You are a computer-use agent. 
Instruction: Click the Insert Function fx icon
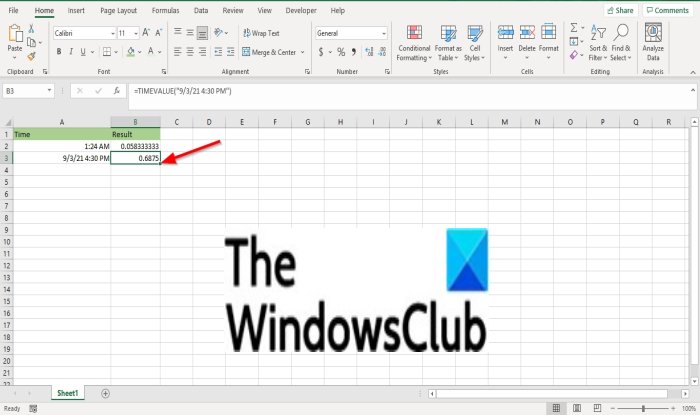point(117,91)
